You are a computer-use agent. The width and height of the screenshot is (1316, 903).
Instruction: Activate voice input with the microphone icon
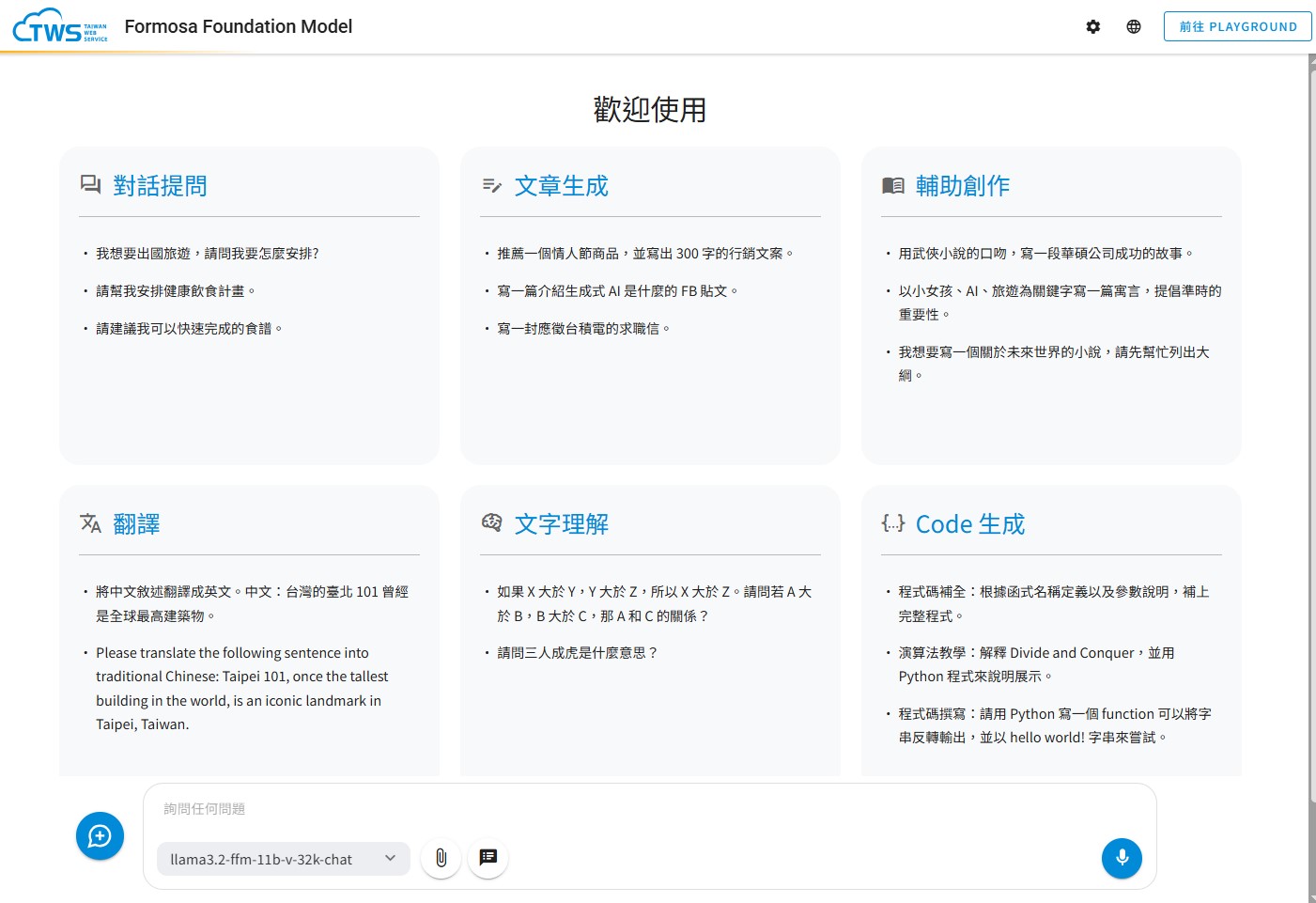click(x=1122, y=858)
